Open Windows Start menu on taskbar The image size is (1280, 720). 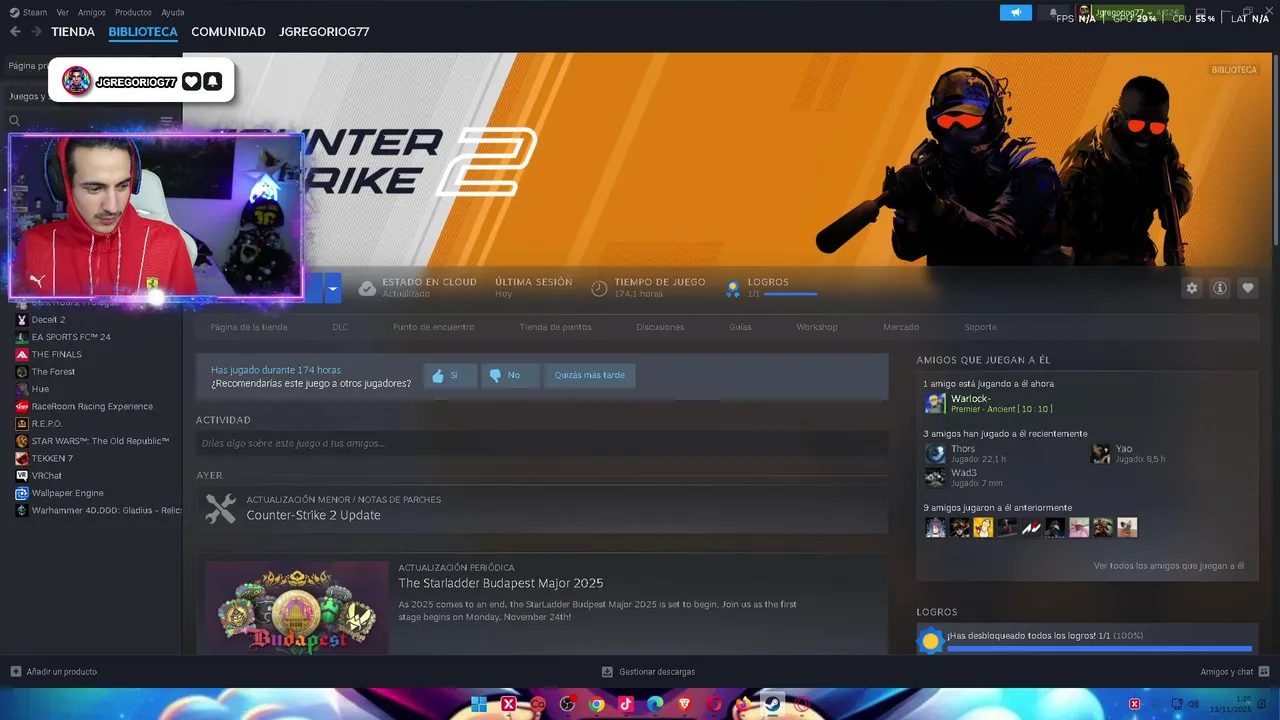(x=479, y=704)
